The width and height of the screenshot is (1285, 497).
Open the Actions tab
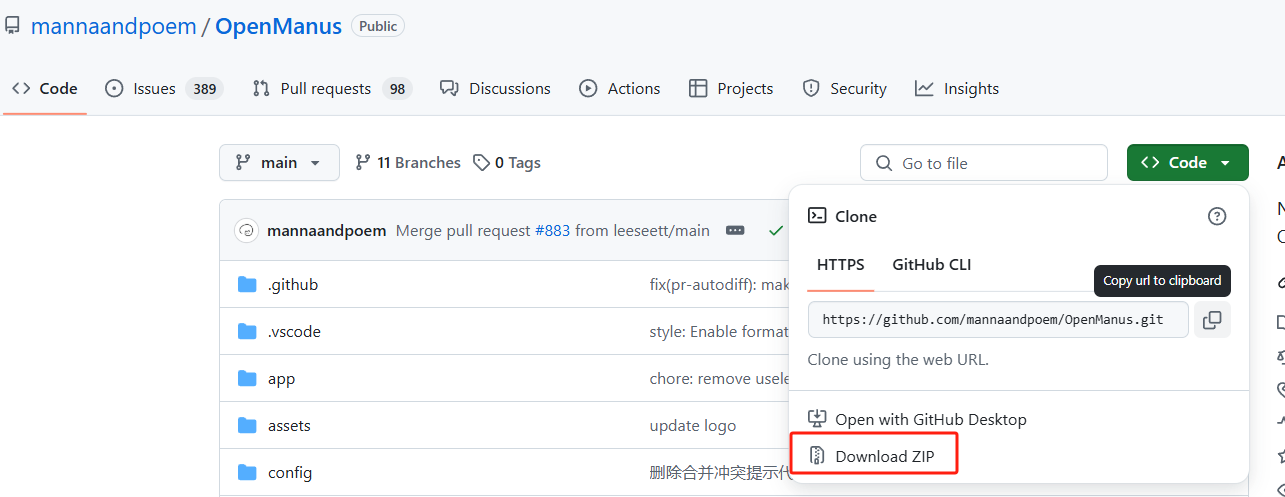click(620, 88)
